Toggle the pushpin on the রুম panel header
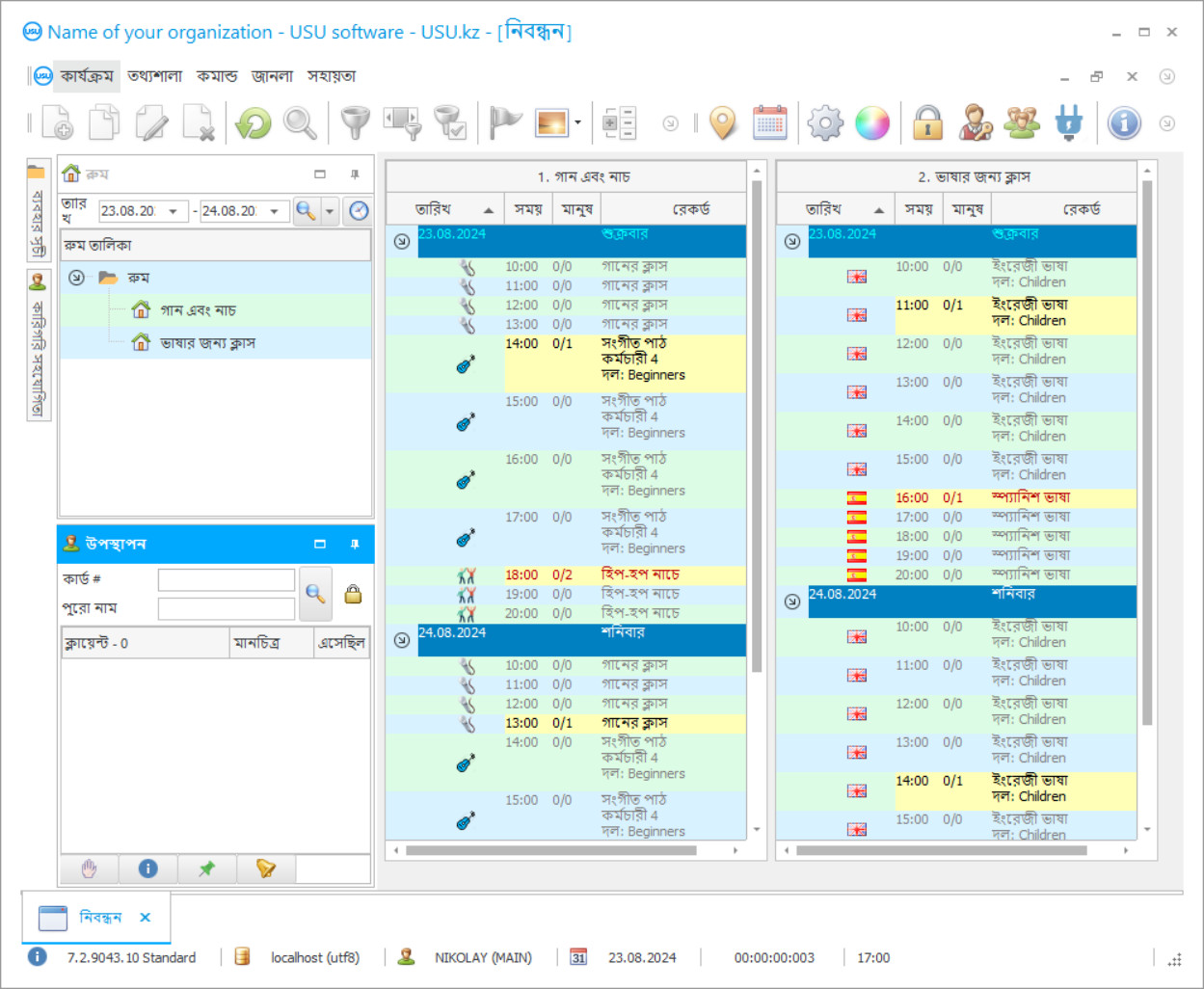Image resolution: width=1204 pixels, height=989 pixels. pos(355,174)
